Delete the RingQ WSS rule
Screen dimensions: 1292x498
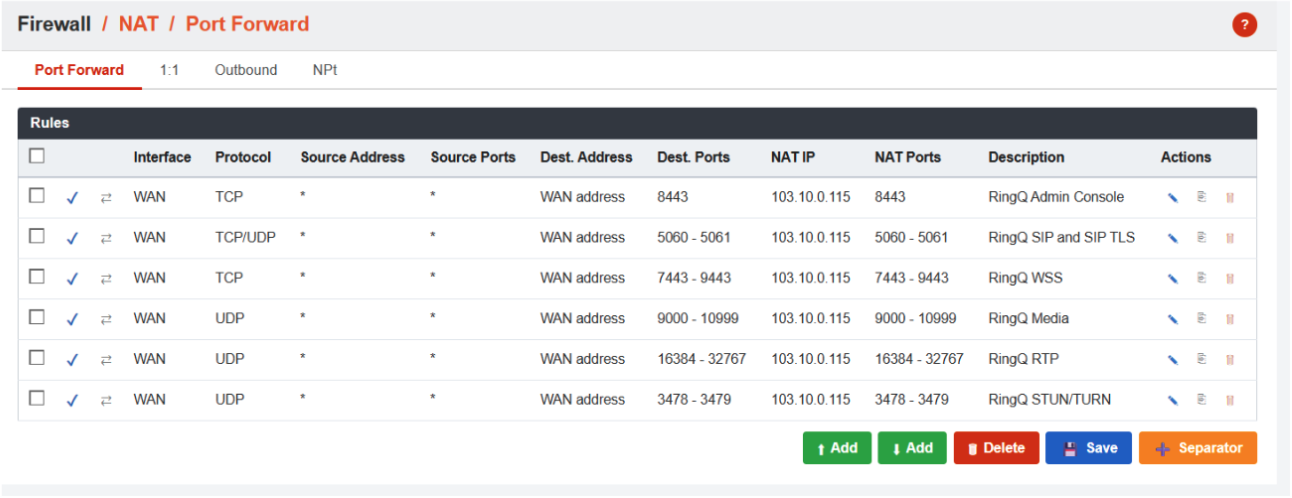pos(1229,278)
